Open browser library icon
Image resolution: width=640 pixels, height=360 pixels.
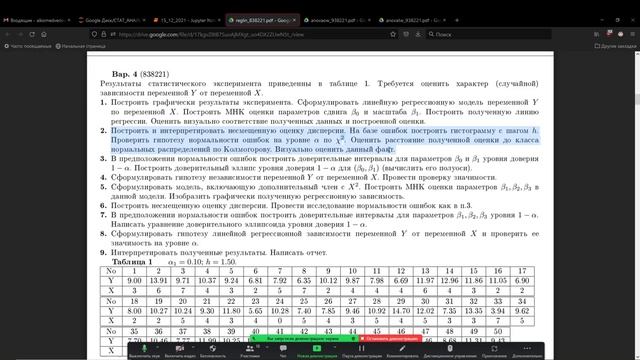(x=596, y=35)
